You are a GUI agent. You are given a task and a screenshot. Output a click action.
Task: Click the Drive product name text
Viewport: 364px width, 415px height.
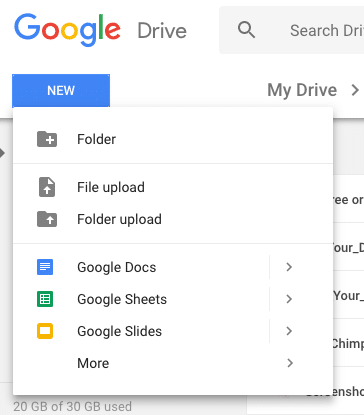(x=162, y=31)
